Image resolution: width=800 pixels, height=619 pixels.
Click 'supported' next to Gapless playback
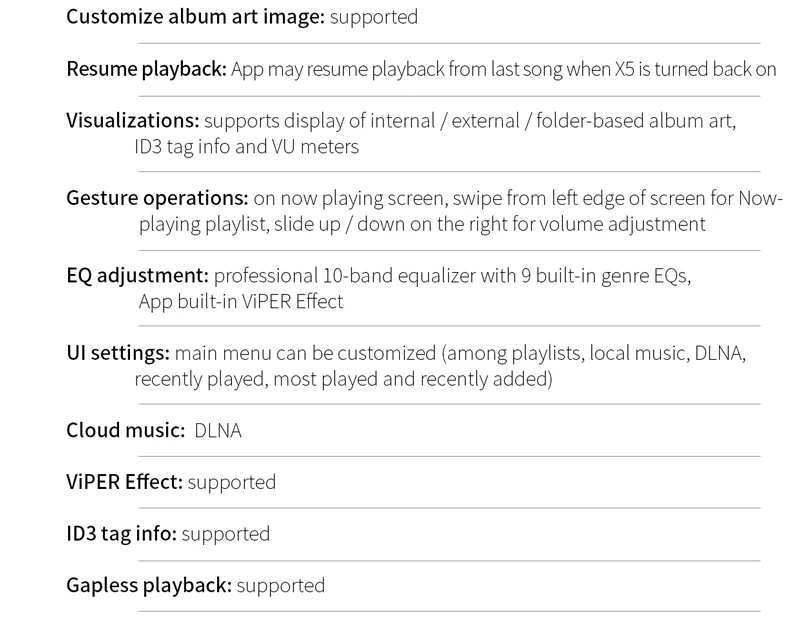click(x=281, y=586)
